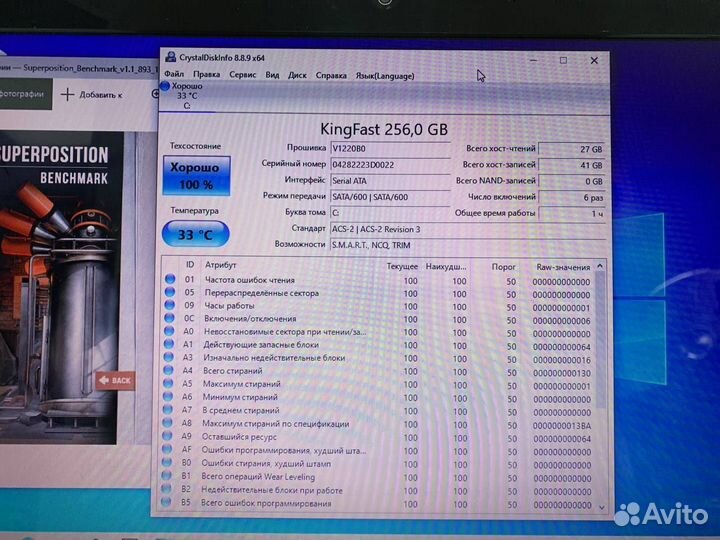Click the status dot for attribute 01

tap(170, 279)
